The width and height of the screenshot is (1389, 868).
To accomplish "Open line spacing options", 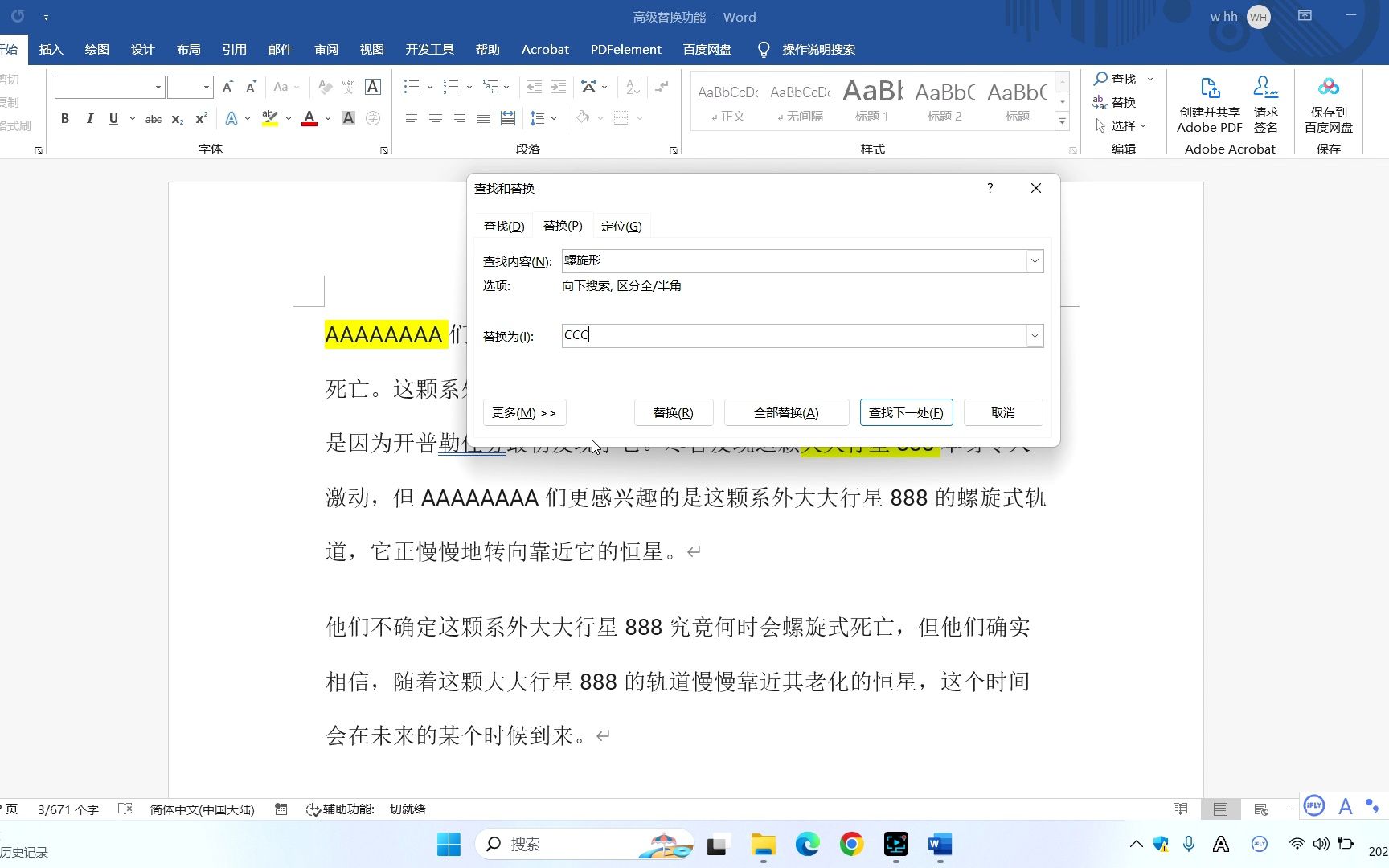I will 538,119.
